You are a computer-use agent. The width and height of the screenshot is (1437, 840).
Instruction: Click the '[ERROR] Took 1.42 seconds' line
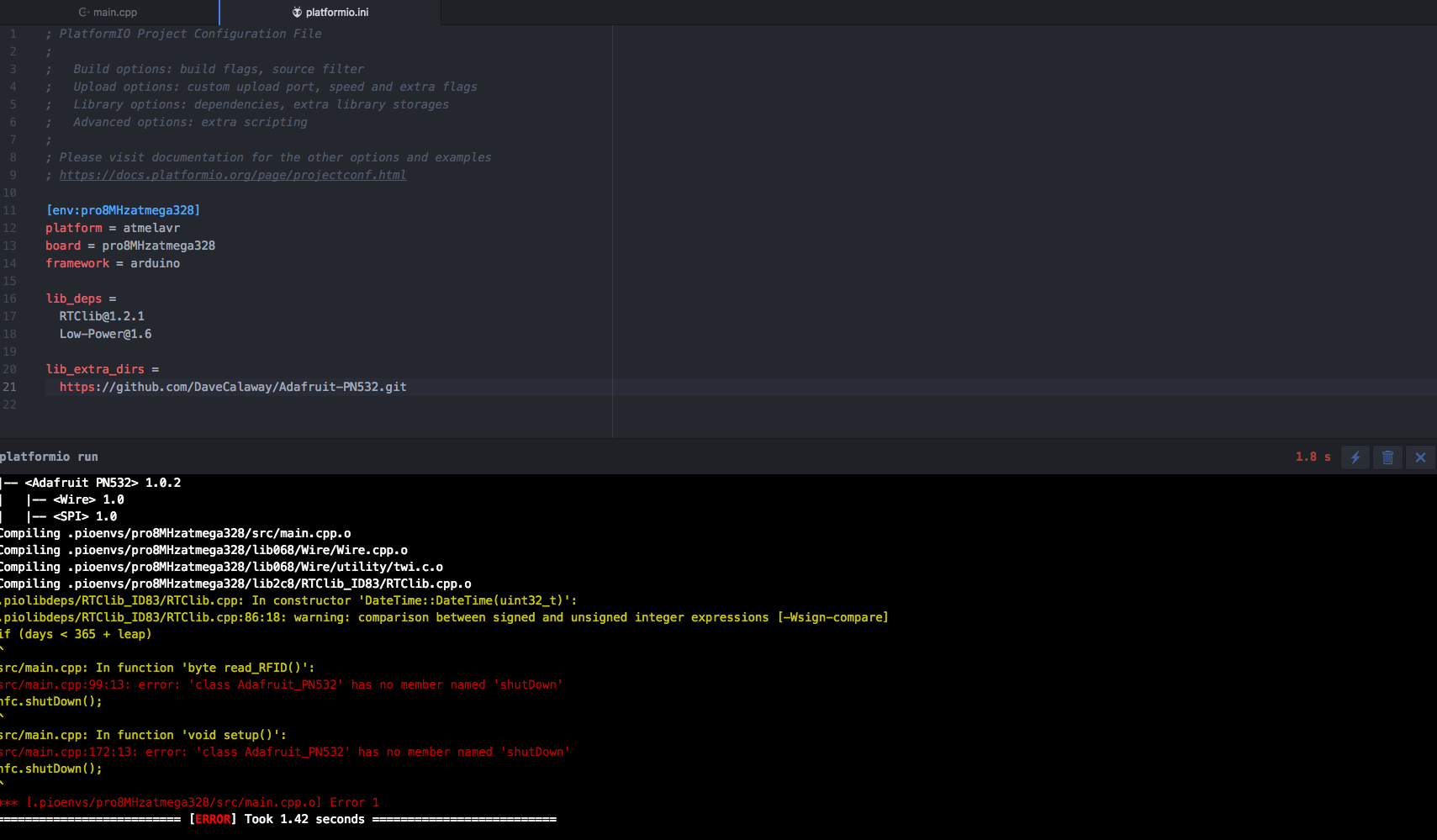278,819
